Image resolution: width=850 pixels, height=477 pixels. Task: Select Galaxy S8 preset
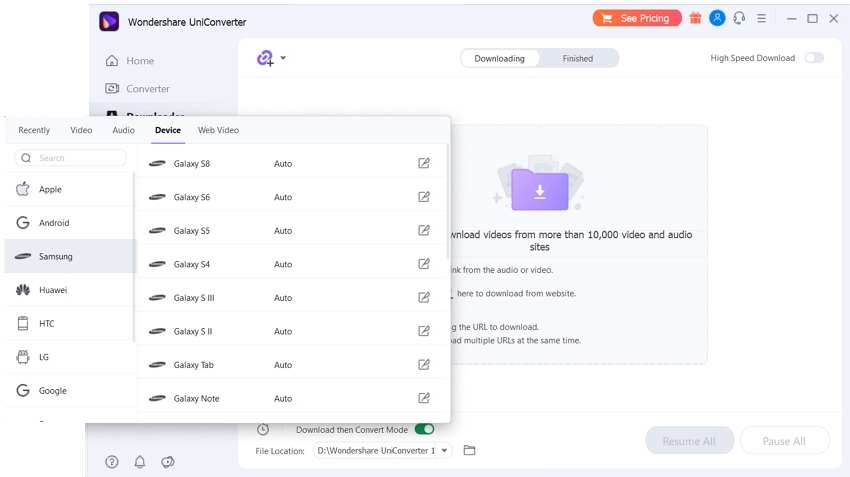[x=292, y=163]
